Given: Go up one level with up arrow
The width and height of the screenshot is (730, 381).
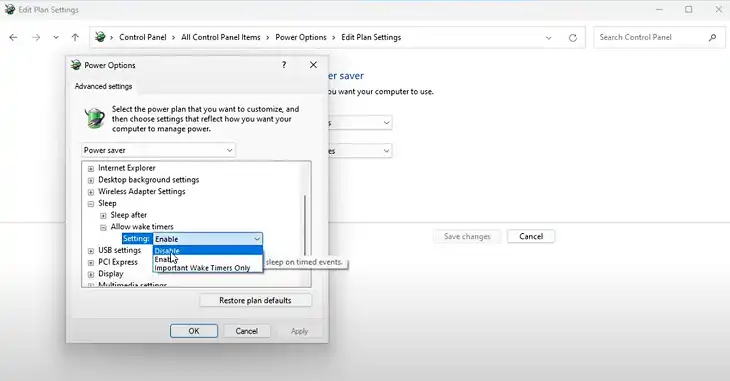Looking at the screenshot, I should coord(75,37).
